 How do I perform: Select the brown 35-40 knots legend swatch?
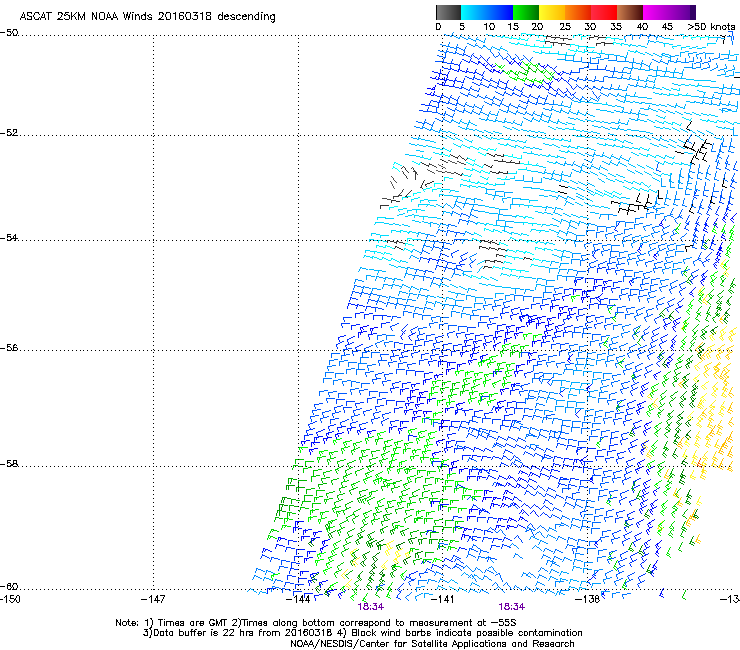coord(630,12)
